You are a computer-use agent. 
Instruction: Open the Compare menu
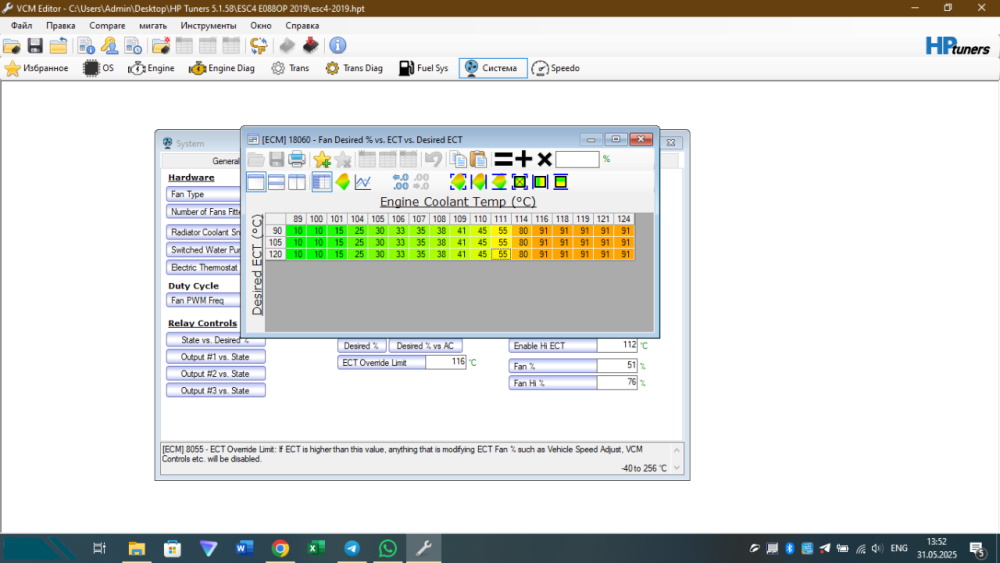[107, 24]
